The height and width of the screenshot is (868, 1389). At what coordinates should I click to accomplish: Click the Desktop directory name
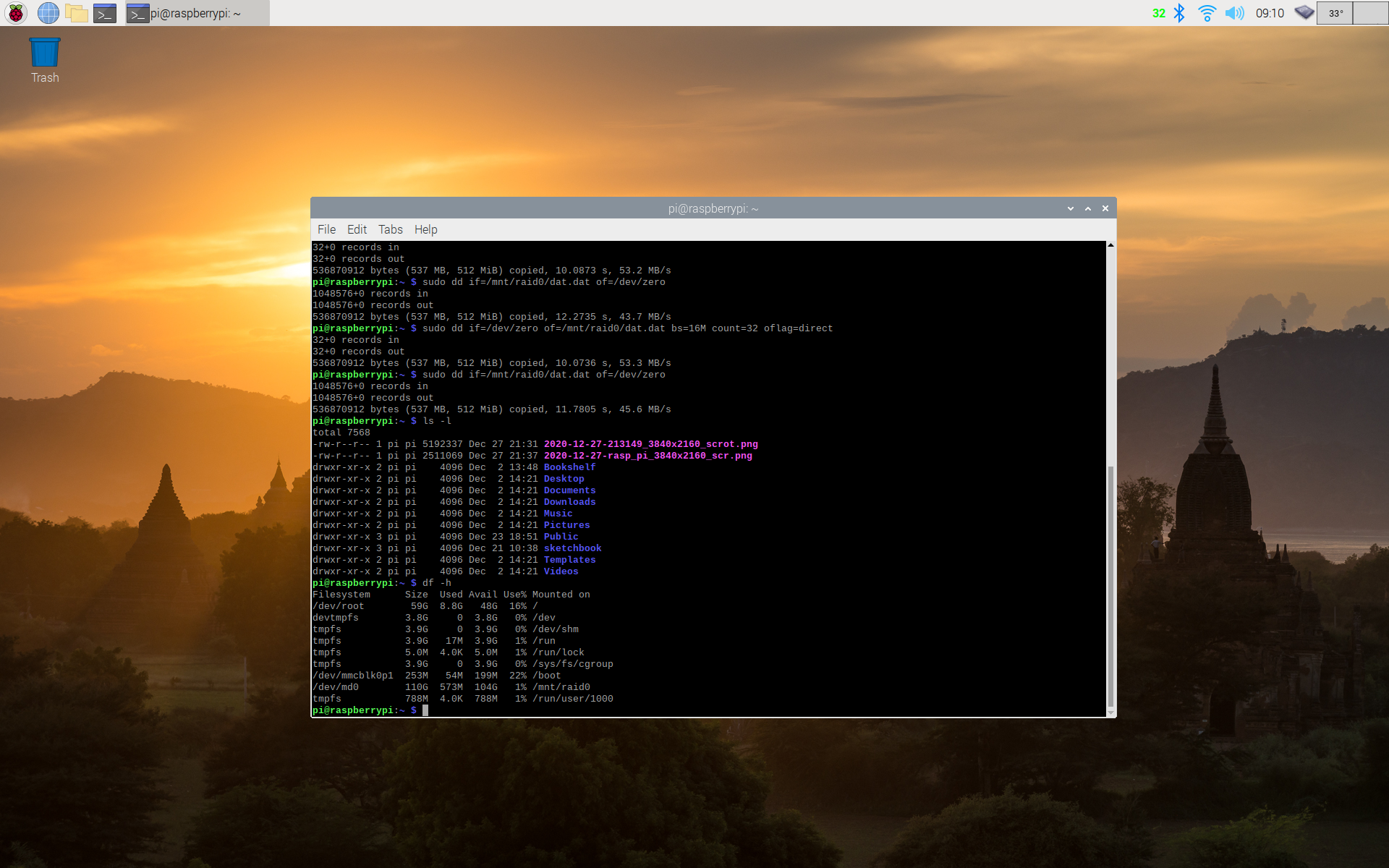(x=564, y=479)
